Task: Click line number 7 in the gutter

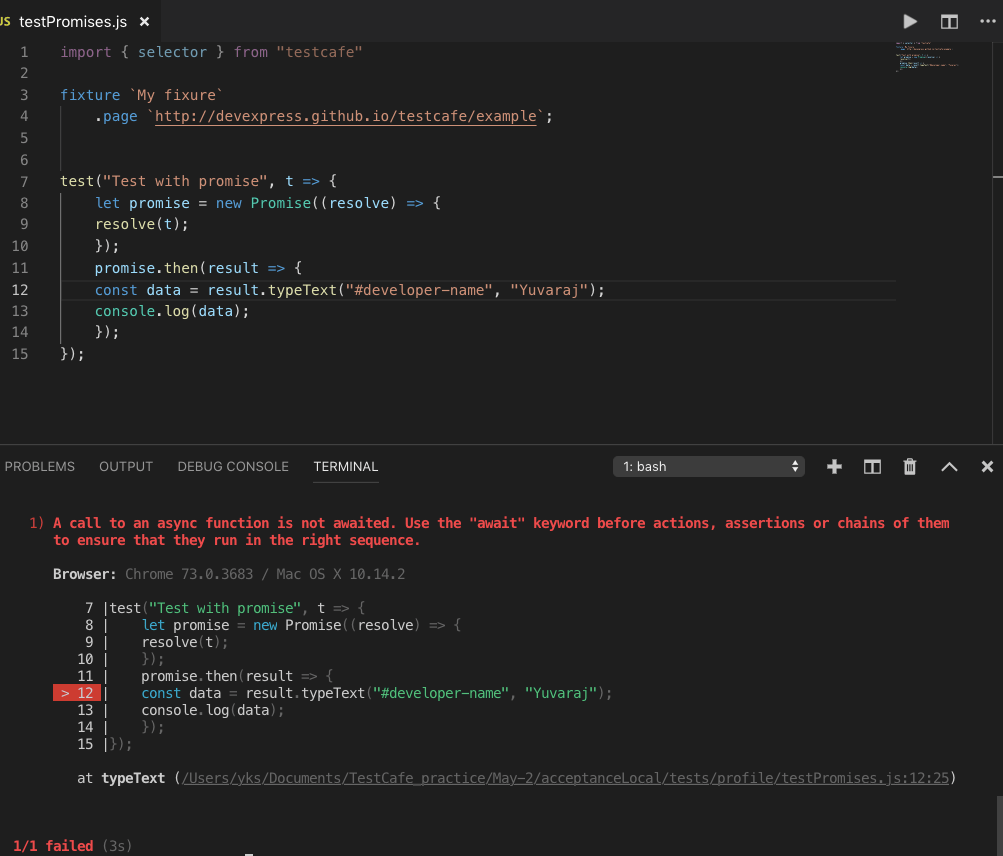Action: (x=24, y=181)
